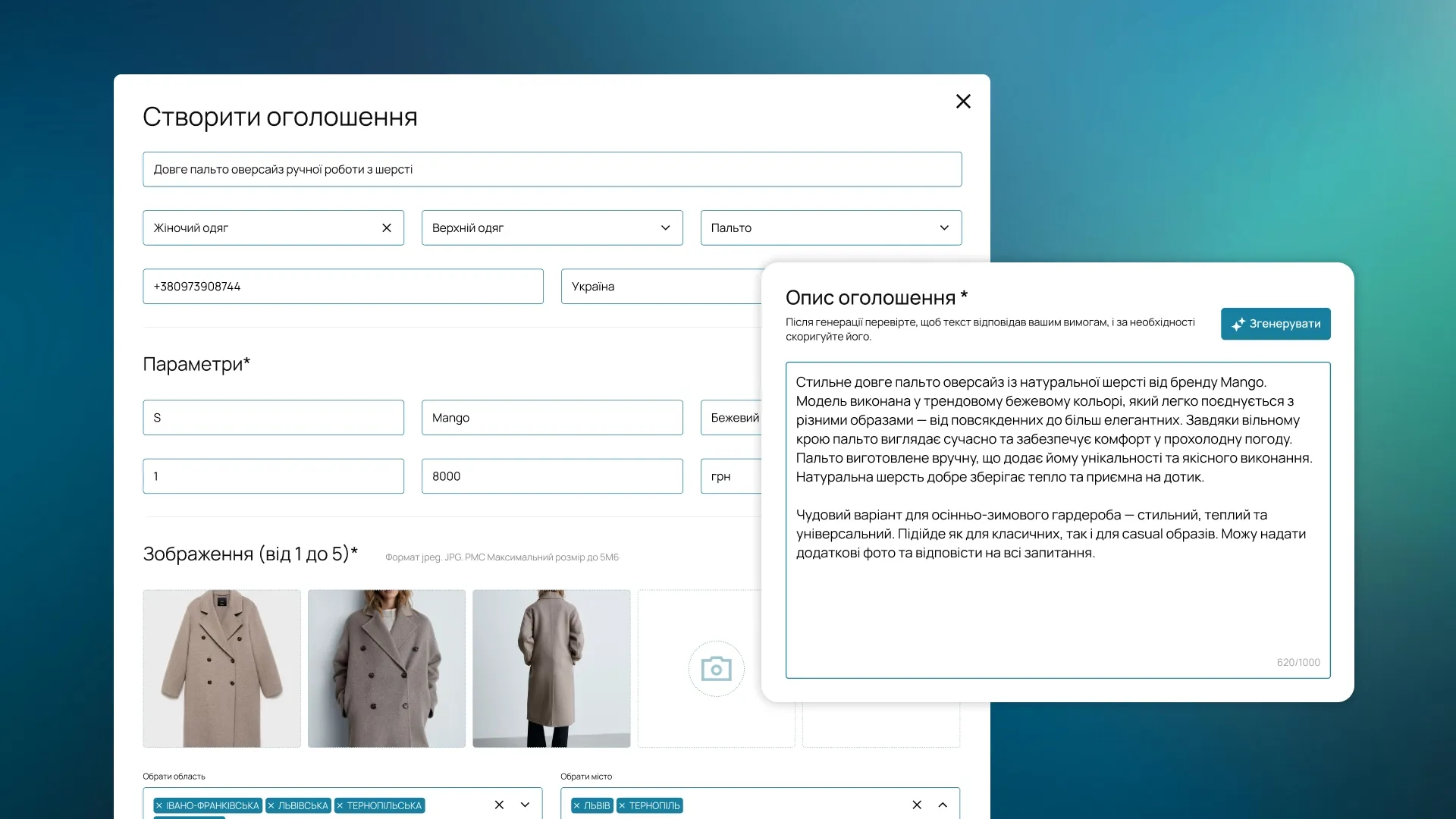Click the camera icon to add photo
This screenshot has width=1456, height=819.
click(716, 669)
